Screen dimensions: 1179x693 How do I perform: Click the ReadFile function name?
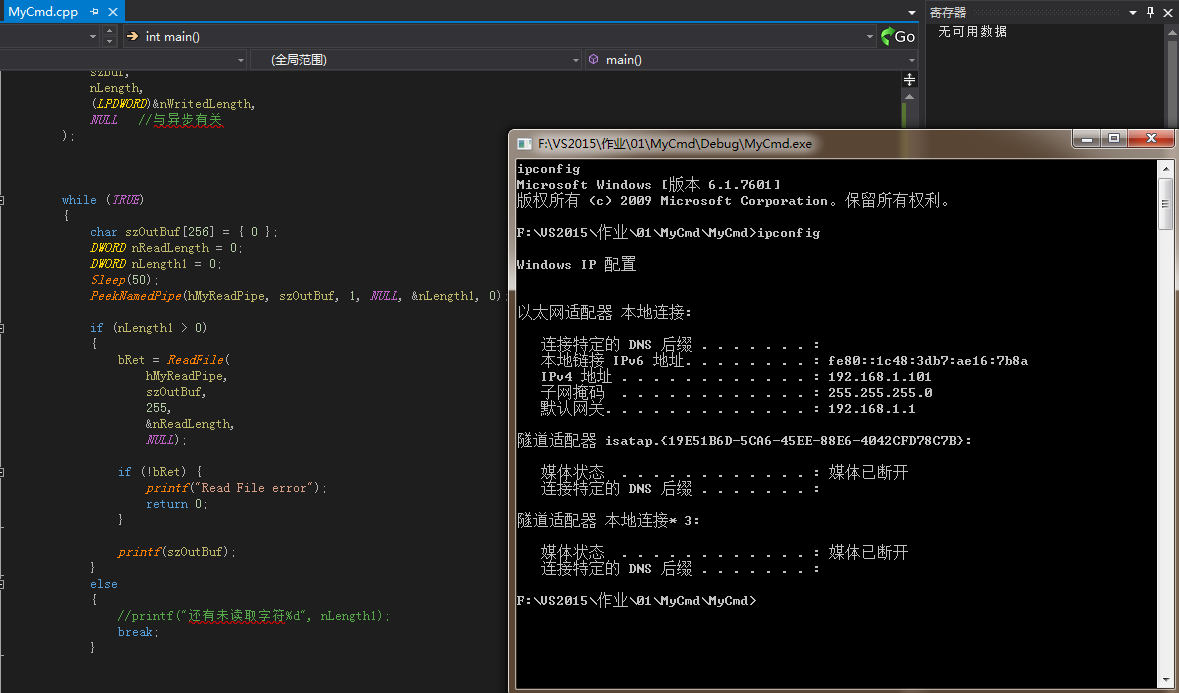point(195,360)
